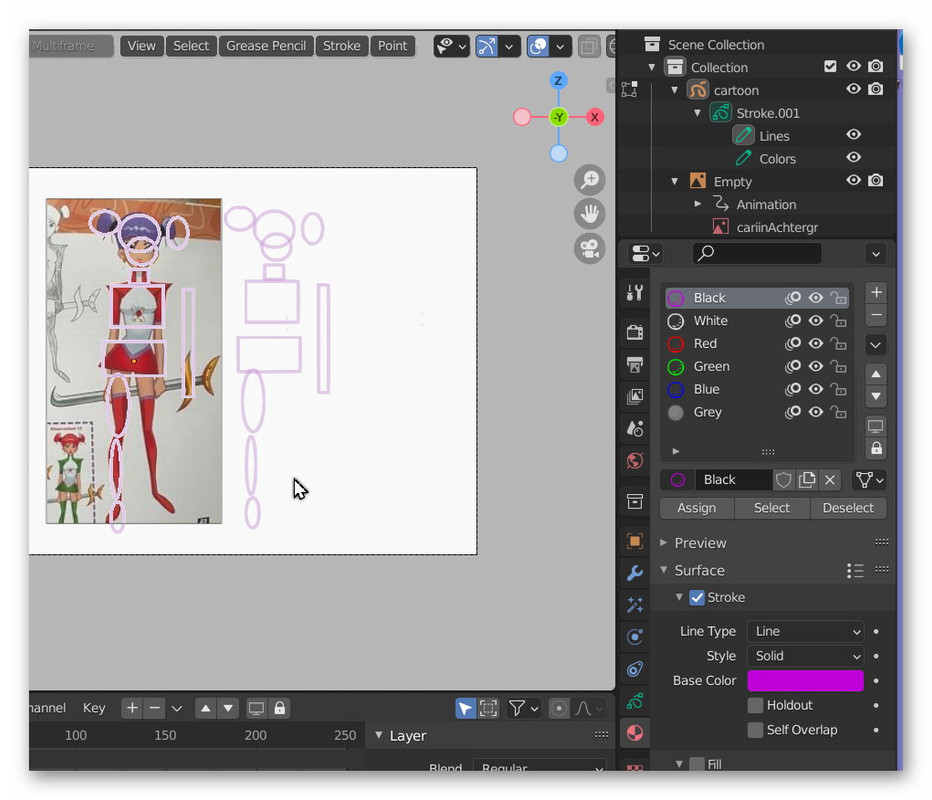
Task: Open the Base Color magenta swatch
Action: tap(805, 681)
